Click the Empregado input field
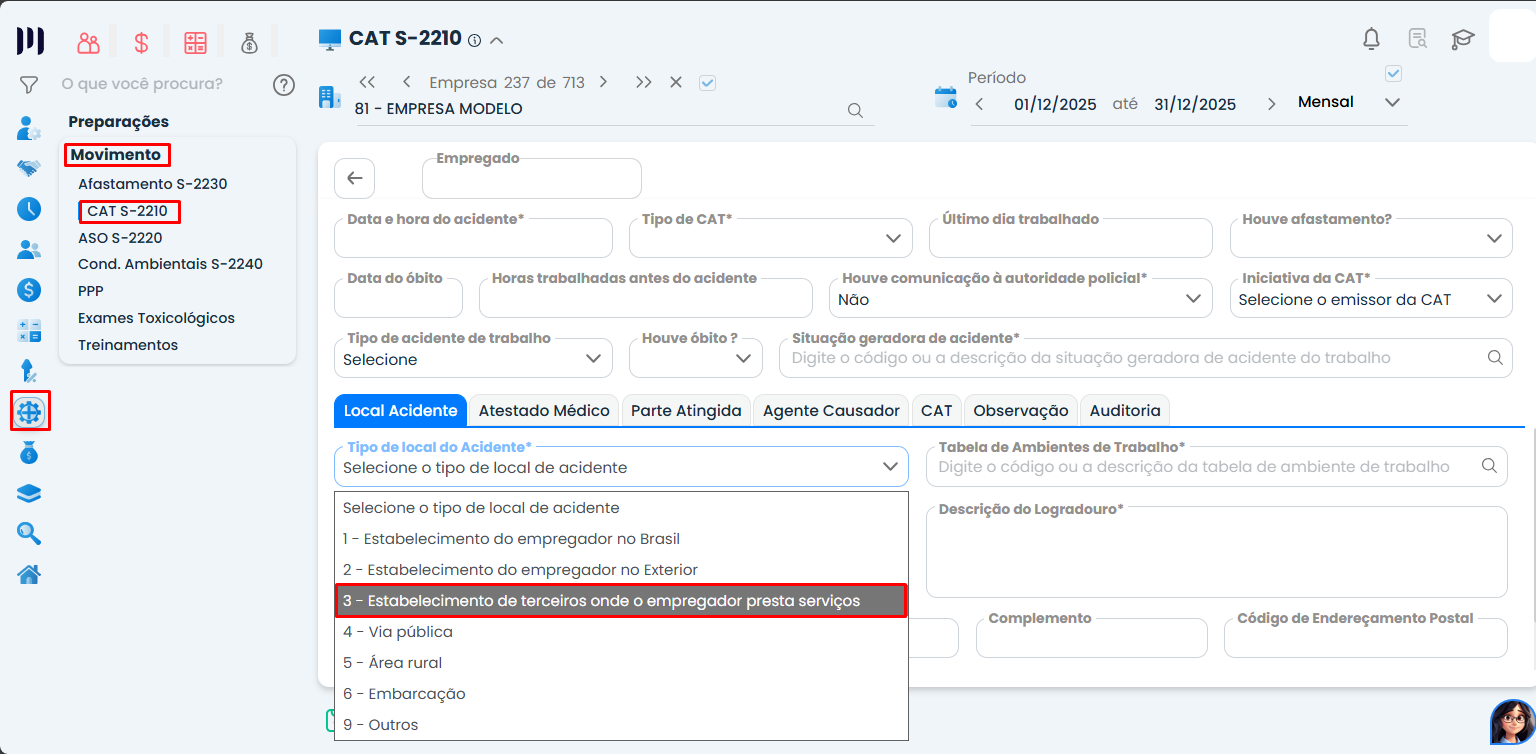1536x754 pixels. (x=532, y=178)
